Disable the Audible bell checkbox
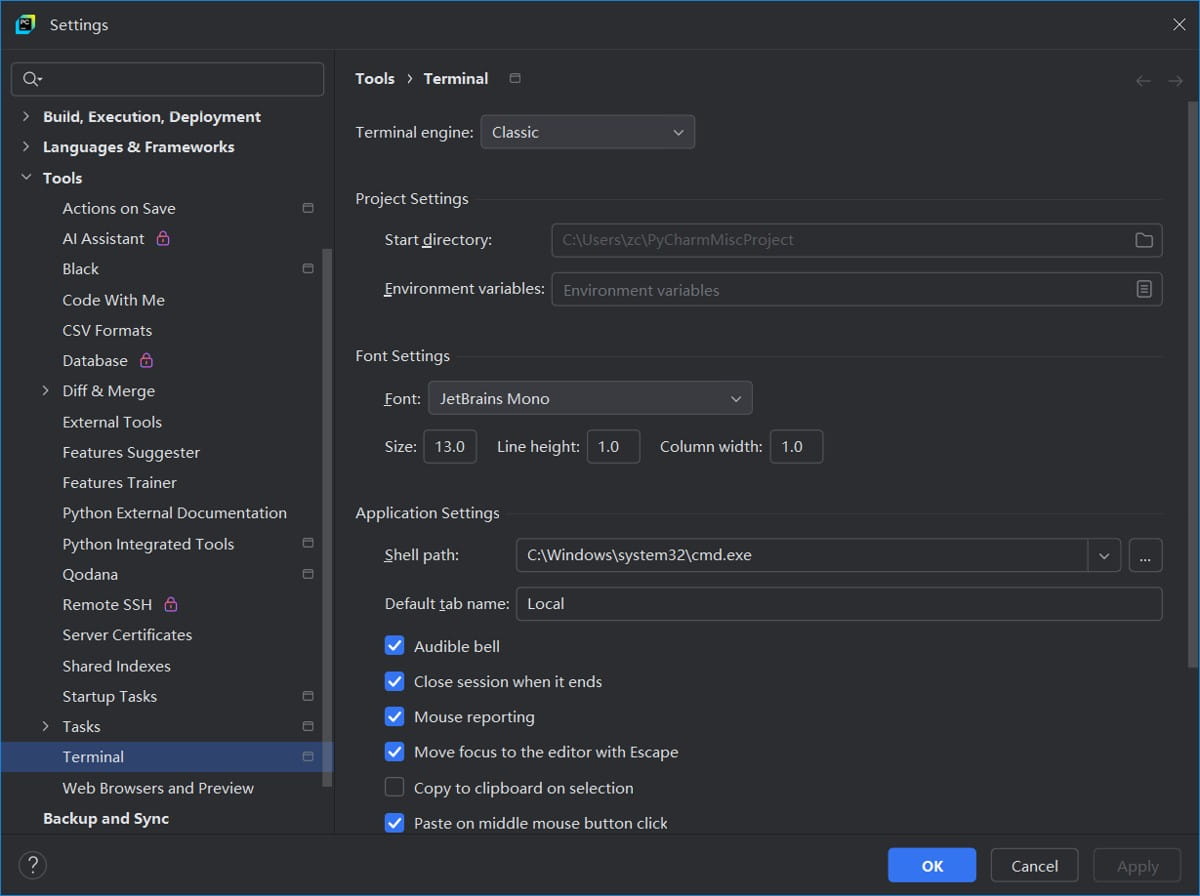This screenshot has width=1200, height=896. tap(395, 646)
